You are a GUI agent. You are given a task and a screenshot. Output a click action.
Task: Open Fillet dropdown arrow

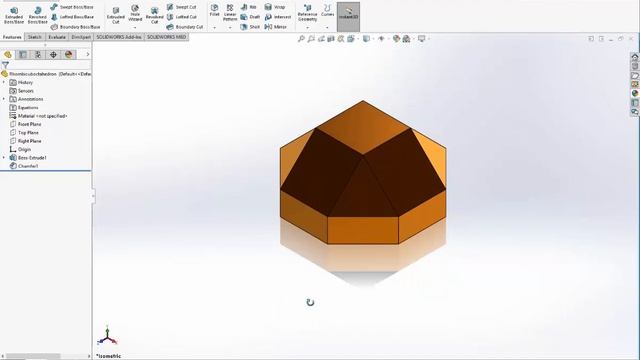point(214,27)
